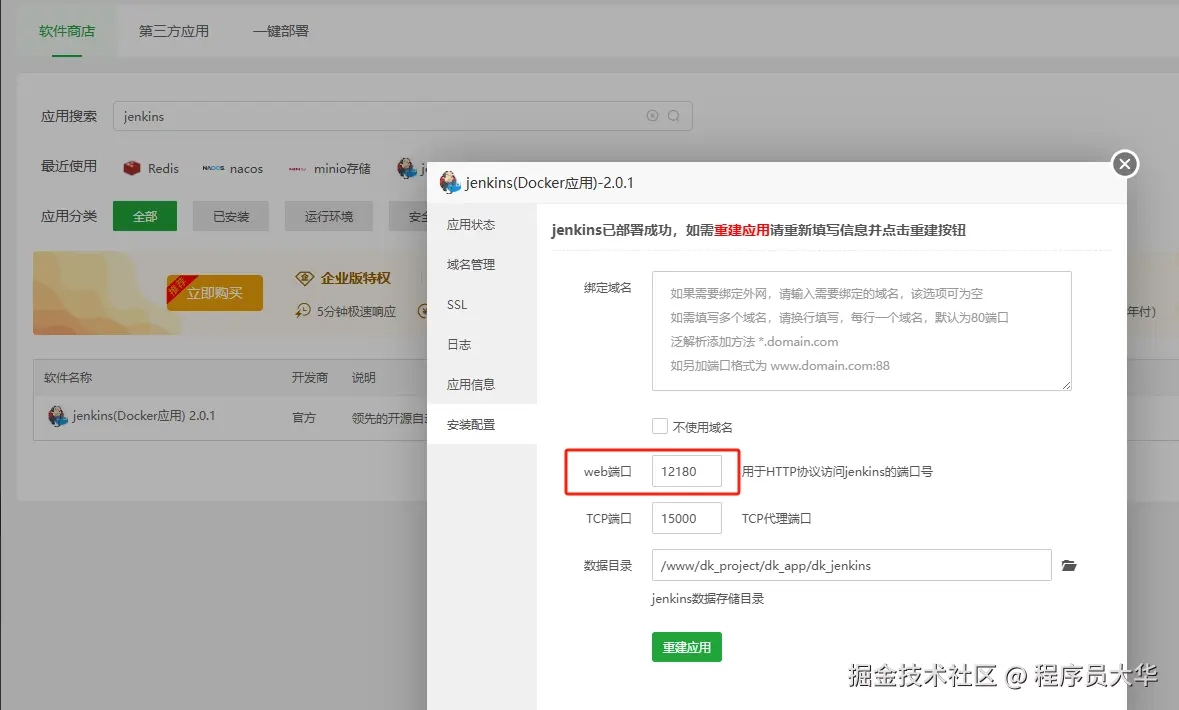Click the web端口 field showing 12180

point(686,471)
